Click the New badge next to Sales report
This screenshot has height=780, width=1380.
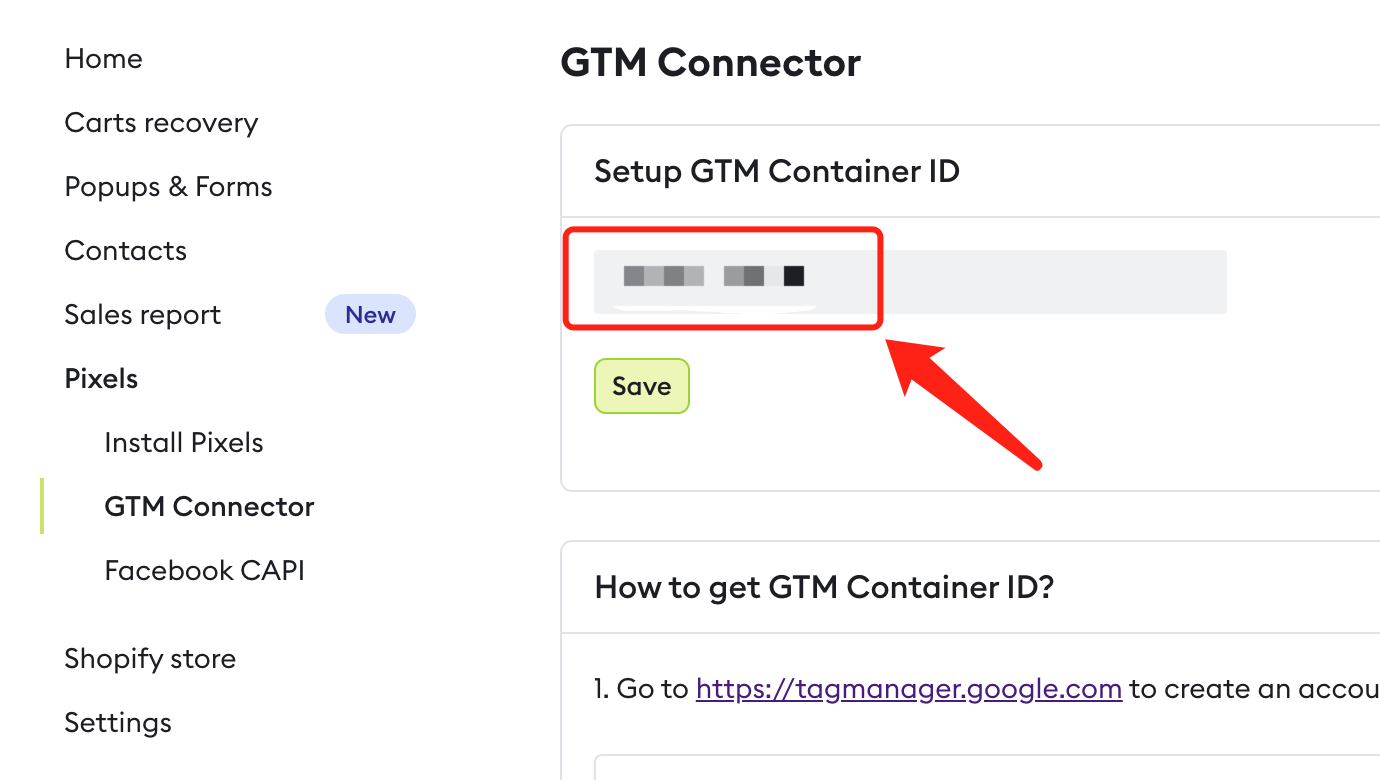[x=370, y=314]
